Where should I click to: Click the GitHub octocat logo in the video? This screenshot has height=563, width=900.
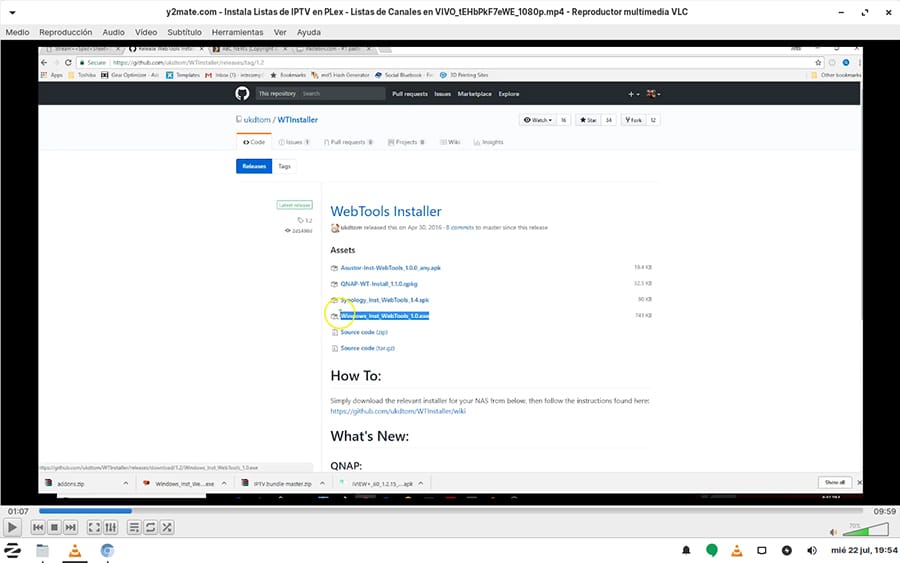[242, 94]
